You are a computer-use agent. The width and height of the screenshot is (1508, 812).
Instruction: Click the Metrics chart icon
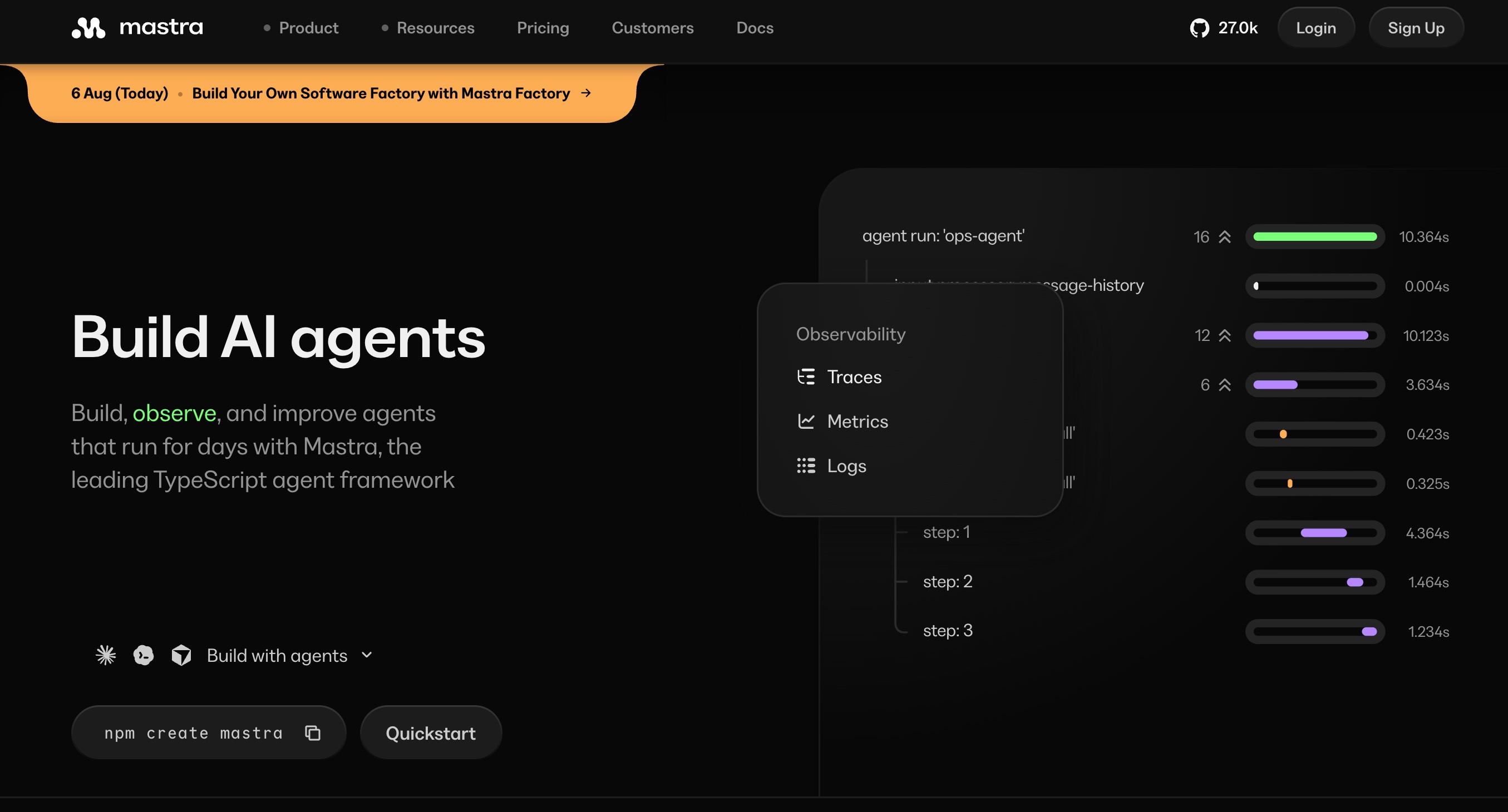pyautogui.click(x=806, y=421)
